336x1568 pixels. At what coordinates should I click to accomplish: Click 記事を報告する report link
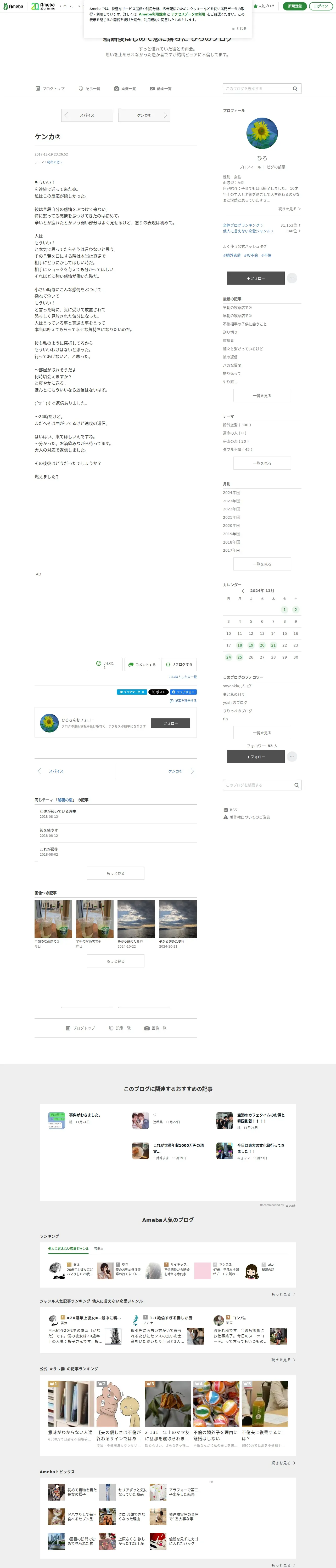coord(183,701)
